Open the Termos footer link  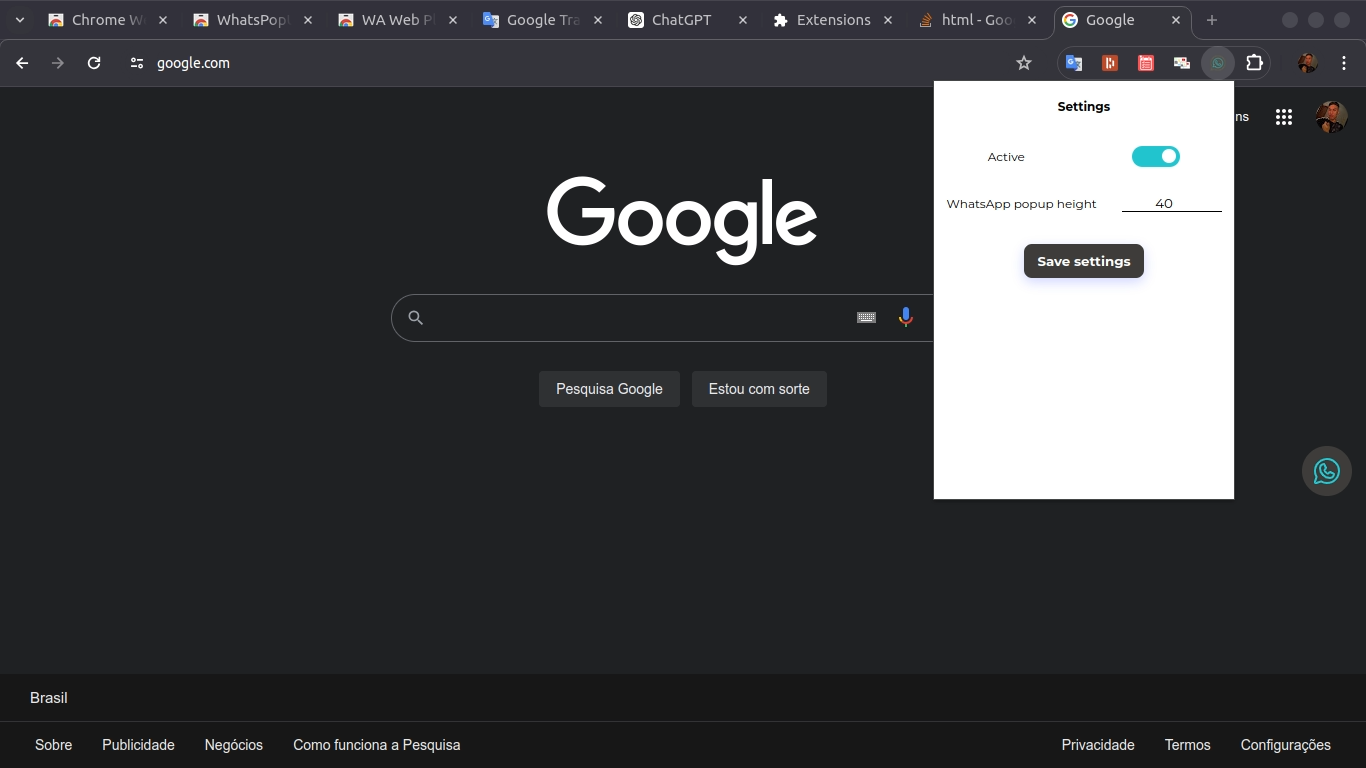coord(1187,745)
